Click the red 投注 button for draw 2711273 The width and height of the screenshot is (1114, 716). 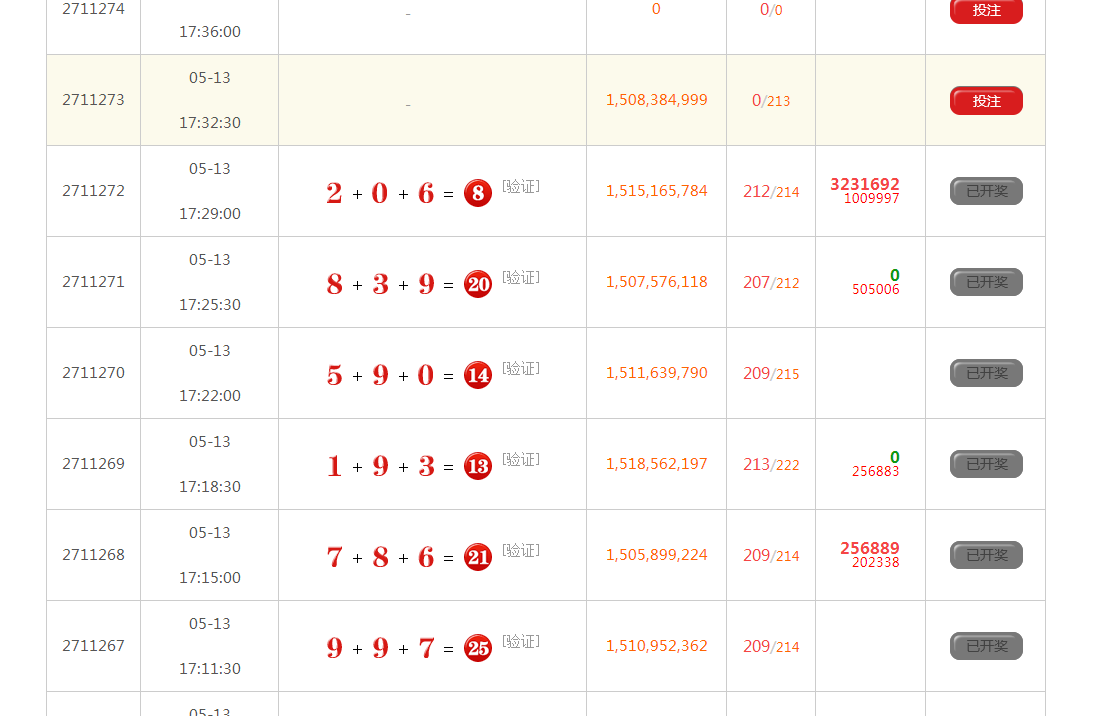[986, 101]
